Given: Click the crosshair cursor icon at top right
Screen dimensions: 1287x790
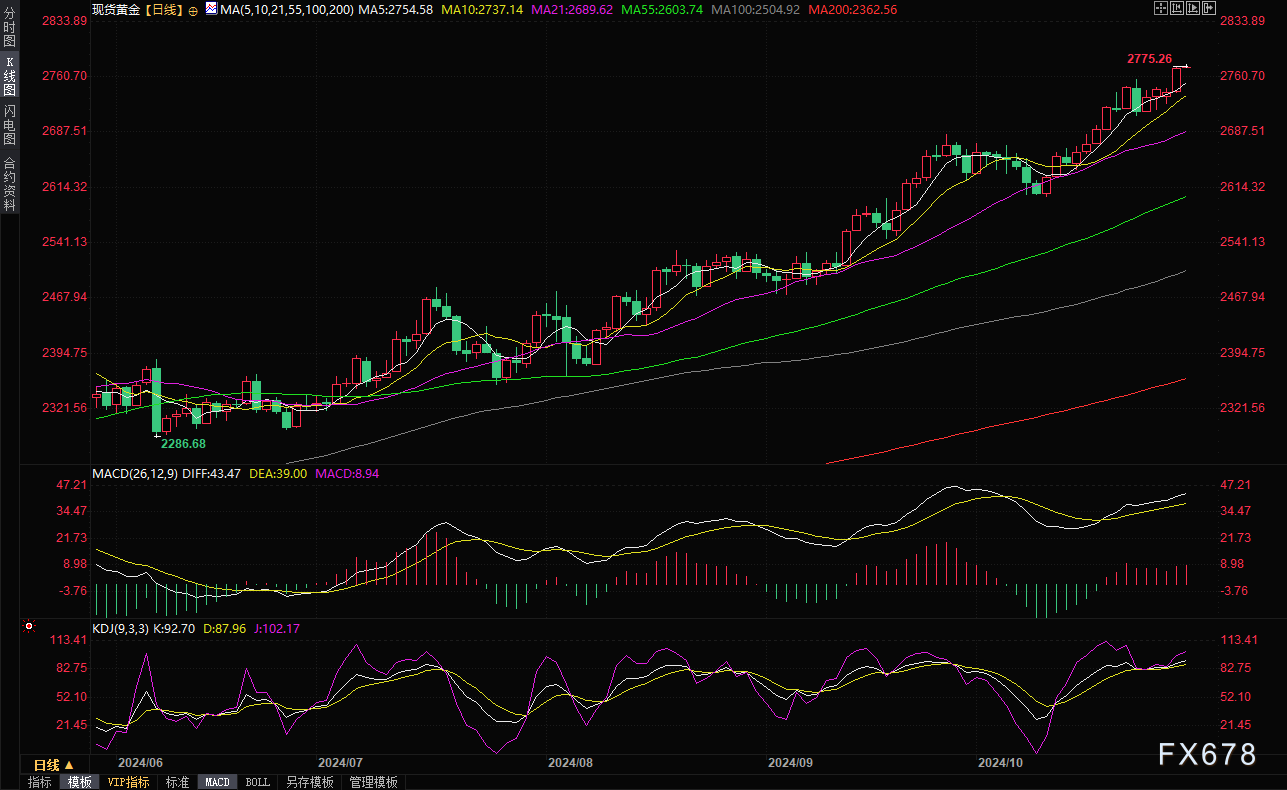Looking at the screenshot, I should (1161, 8).
